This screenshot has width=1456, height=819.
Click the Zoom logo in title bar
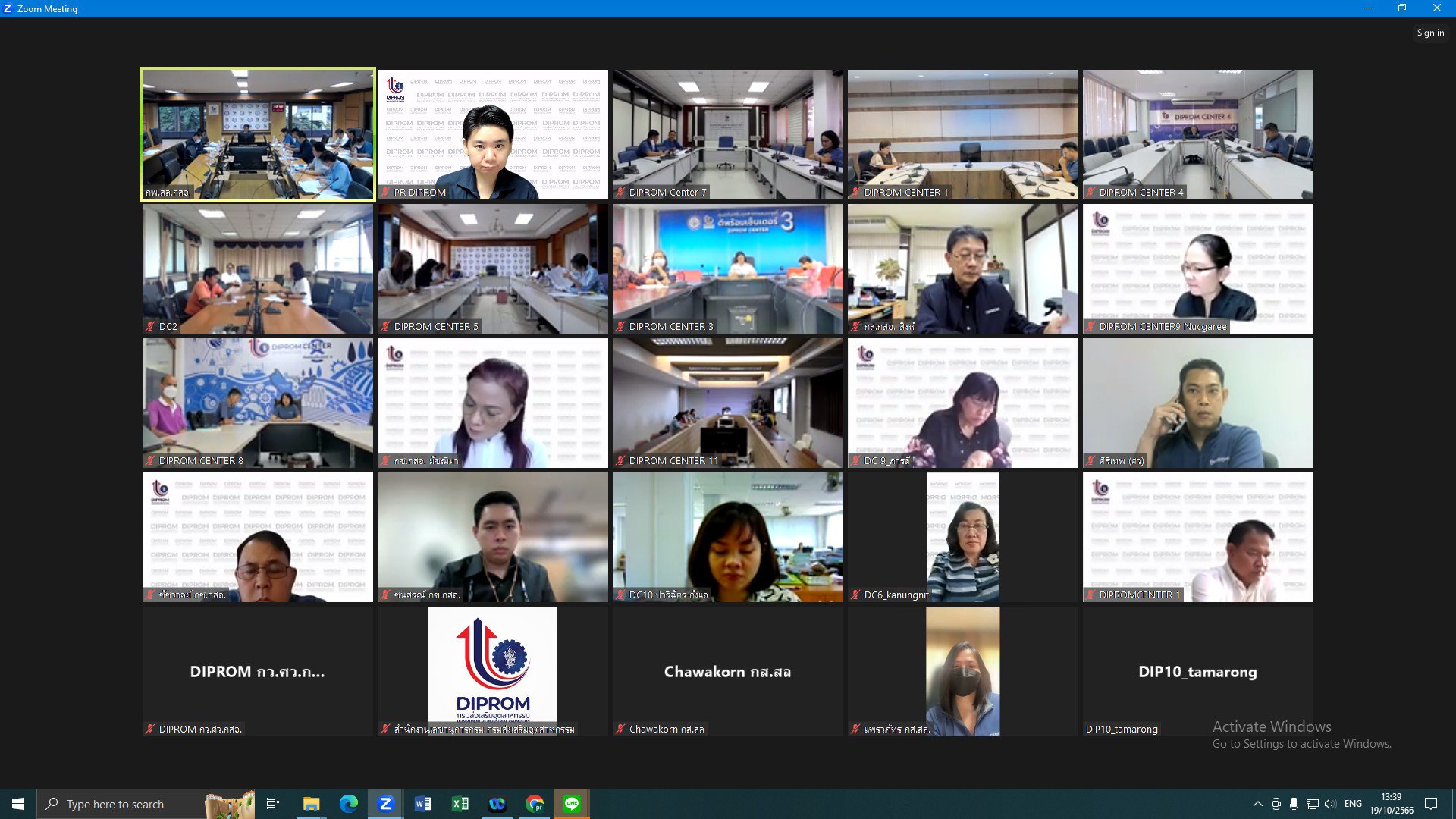(8, 8)
